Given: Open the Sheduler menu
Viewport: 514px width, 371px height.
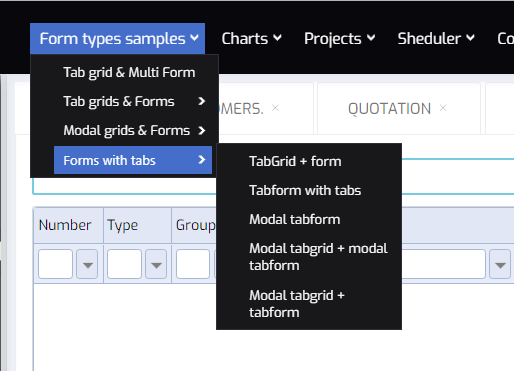Looking at the screenshot, I should pyautogui.click(x=436, y=39).
